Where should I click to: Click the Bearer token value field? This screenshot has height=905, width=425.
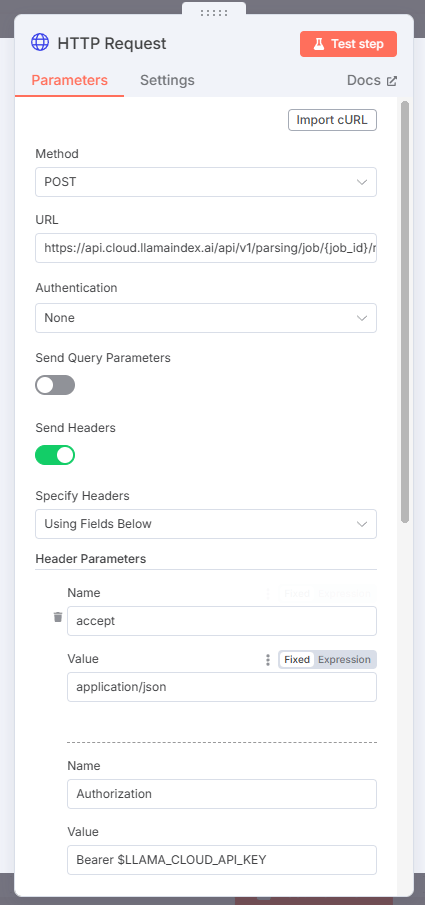[222, 860]
